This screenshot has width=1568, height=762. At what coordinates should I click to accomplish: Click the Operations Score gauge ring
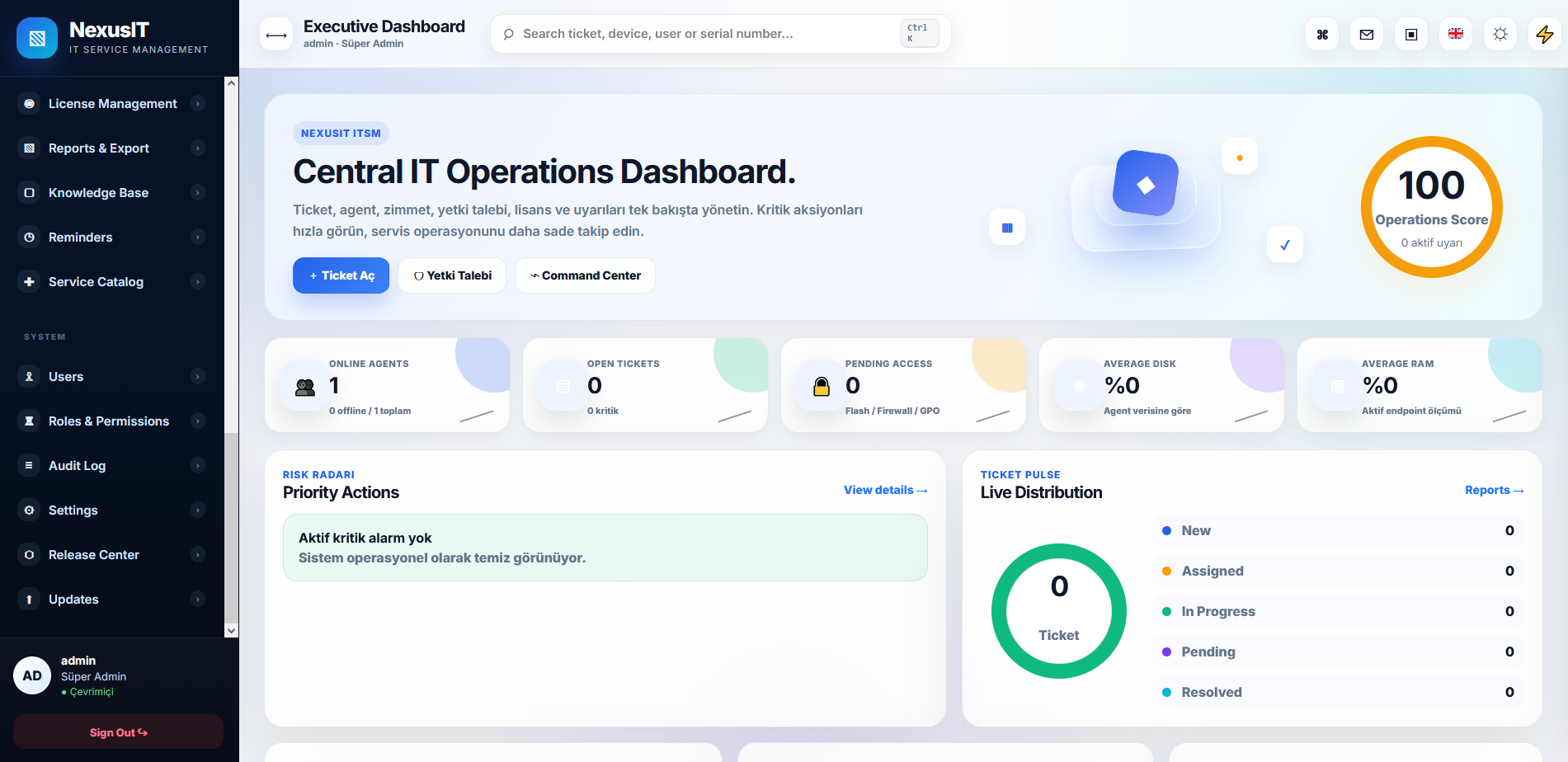click(1432, 207)
